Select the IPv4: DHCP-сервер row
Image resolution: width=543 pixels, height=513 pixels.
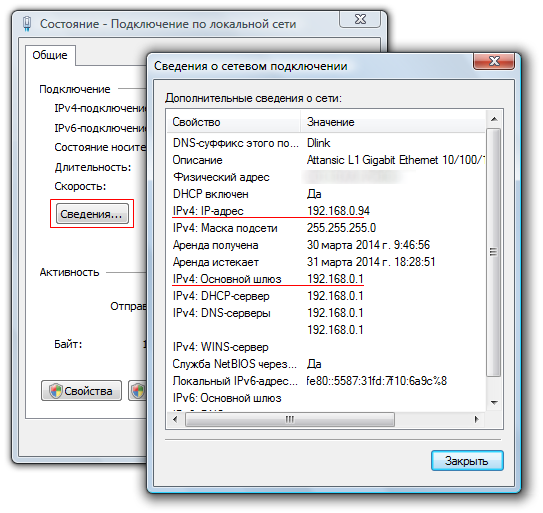pyautogui.click(x=326, y=296)
